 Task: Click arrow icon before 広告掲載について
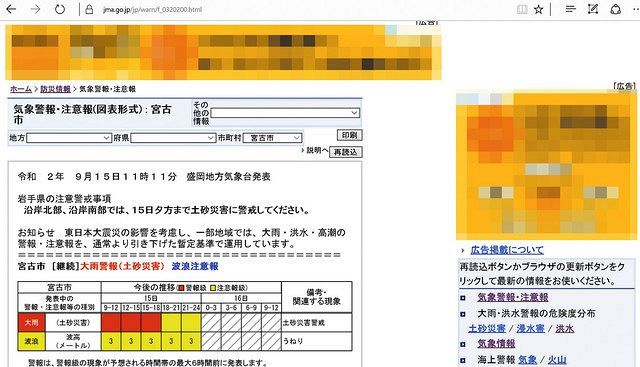pos(462,250)
